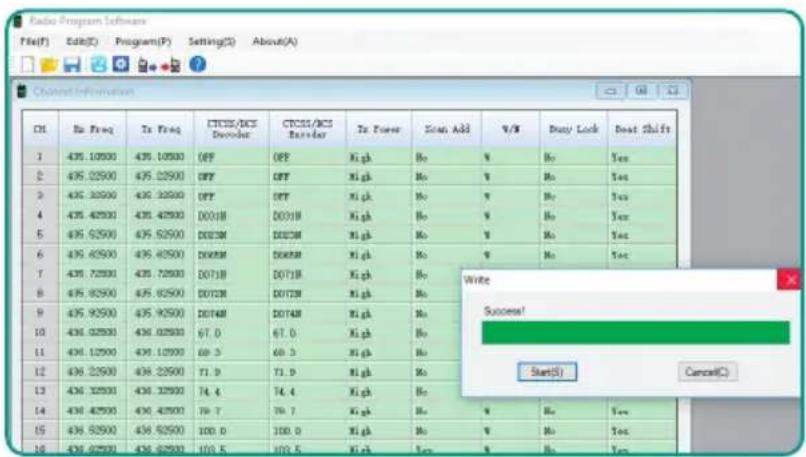The image size is (806, 457).
Task: Close the Write dialog with red X
Action: [x=789, y=280]
